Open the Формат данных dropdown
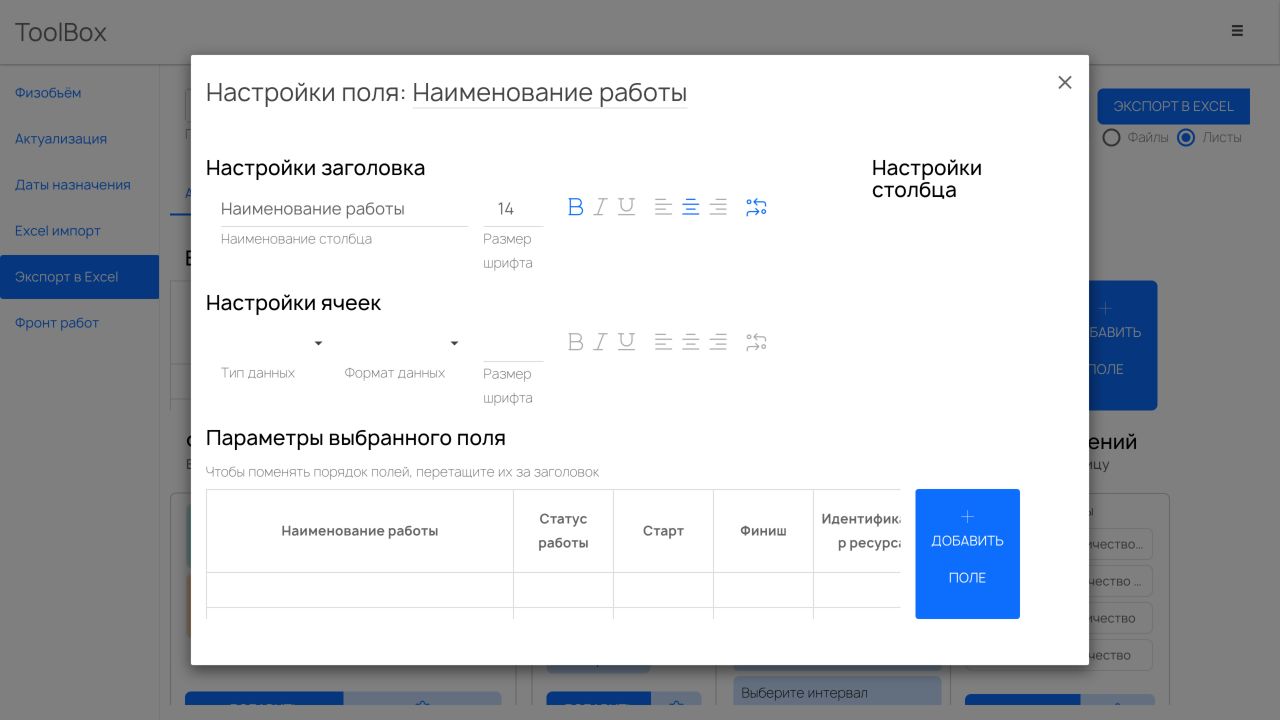Image resolution: width=1280 pixels, height=720 pixels. pyautogui.click(x=402, y=344)
